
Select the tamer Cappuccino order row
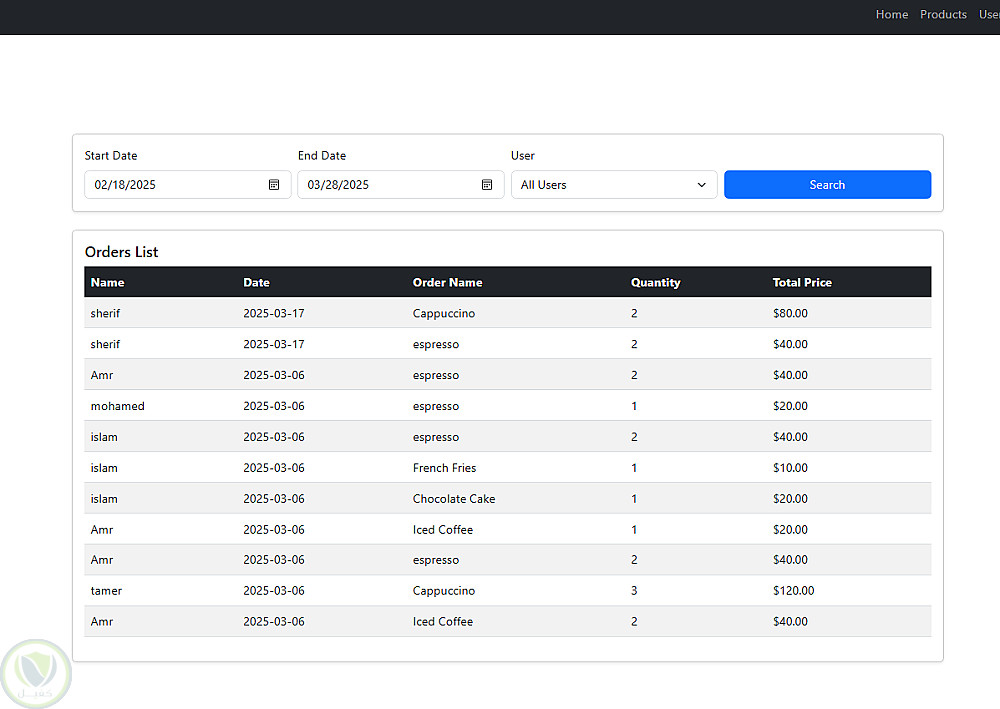508,591
